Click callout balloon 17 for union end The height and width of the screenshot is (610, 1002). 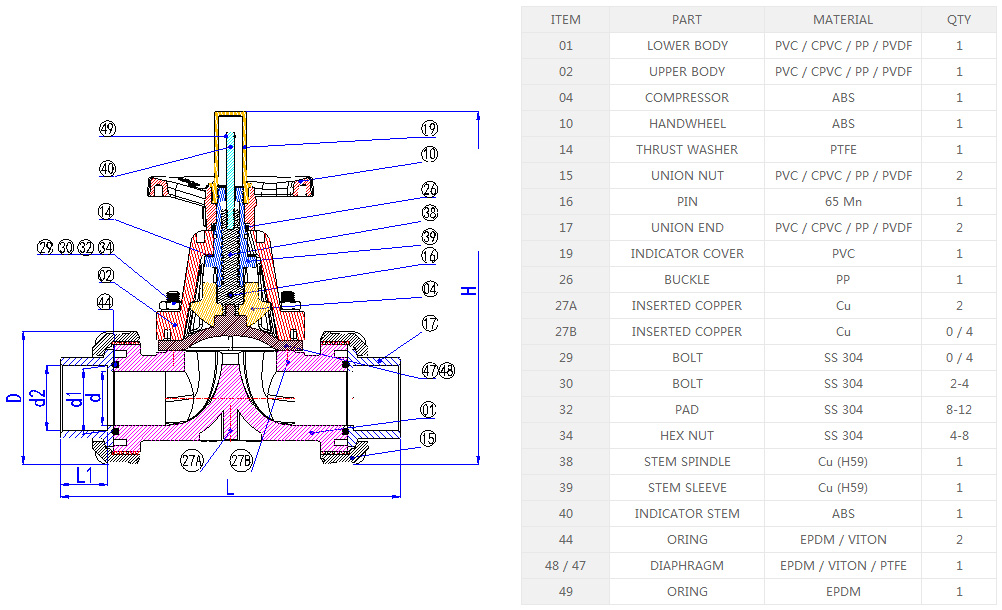point(429,323)
